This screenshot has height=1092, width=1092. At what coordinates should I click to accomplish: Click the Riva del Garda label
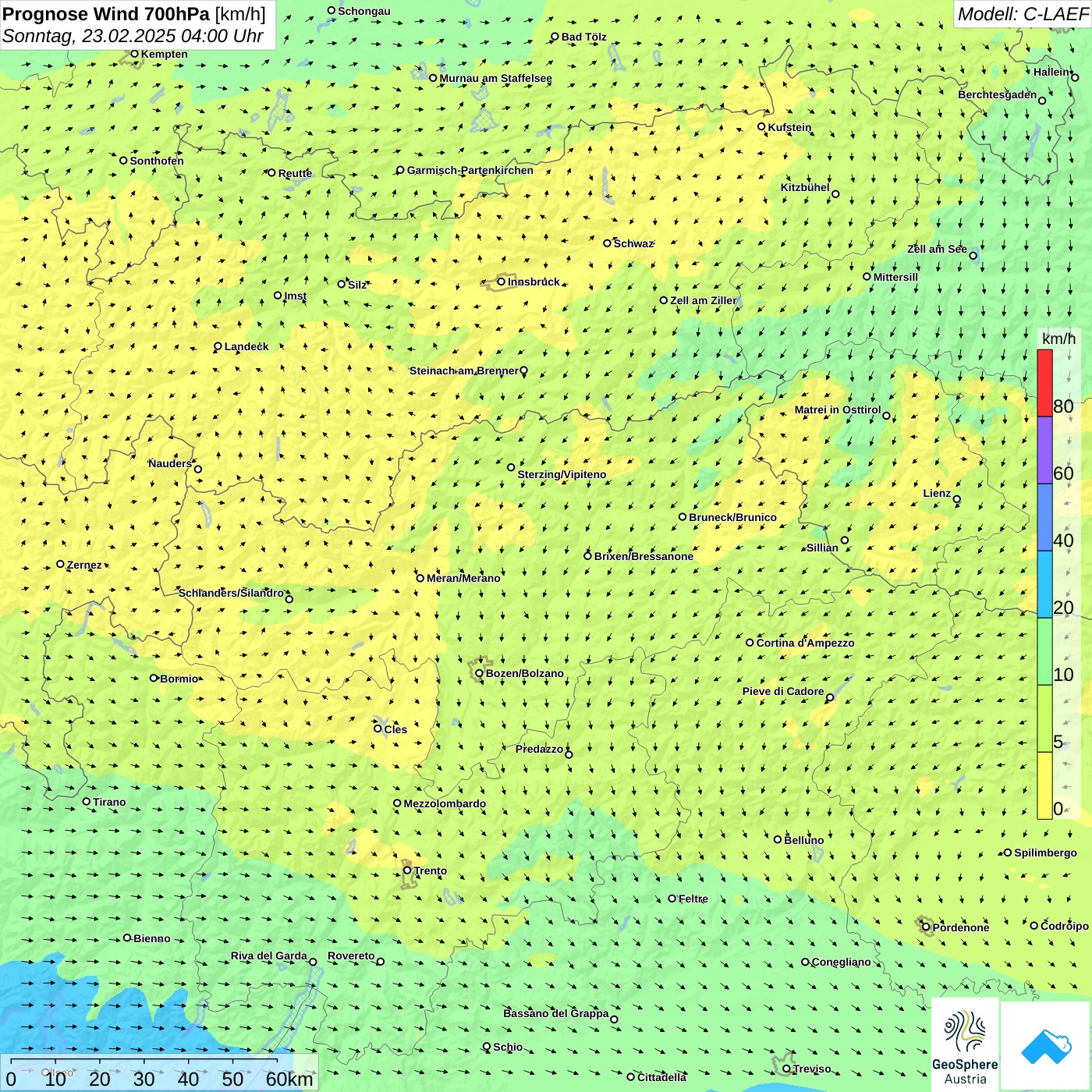(x=269, y=955)
